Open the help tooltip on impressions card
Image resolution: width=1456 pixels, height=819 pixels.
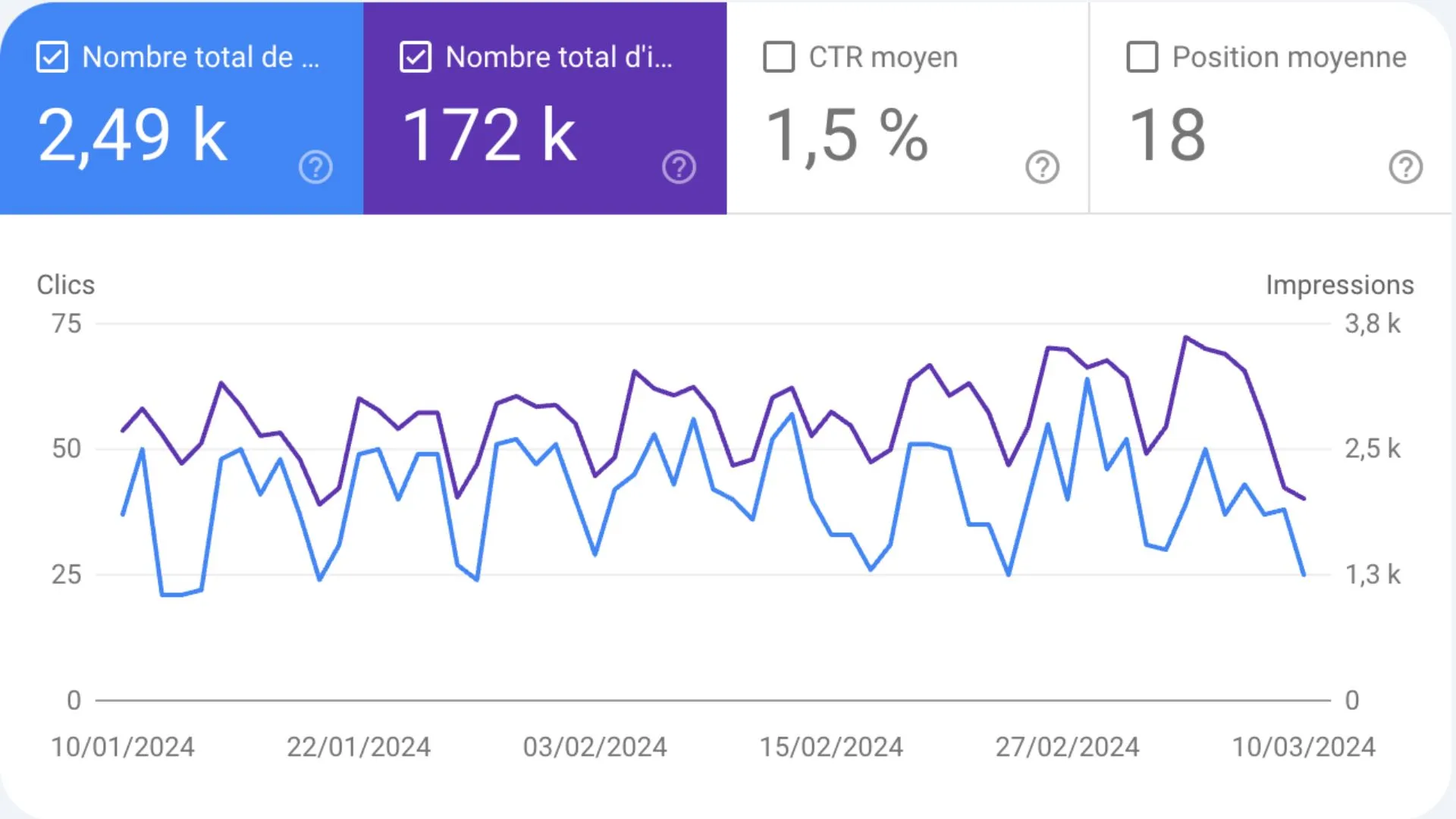coord(679,167)
